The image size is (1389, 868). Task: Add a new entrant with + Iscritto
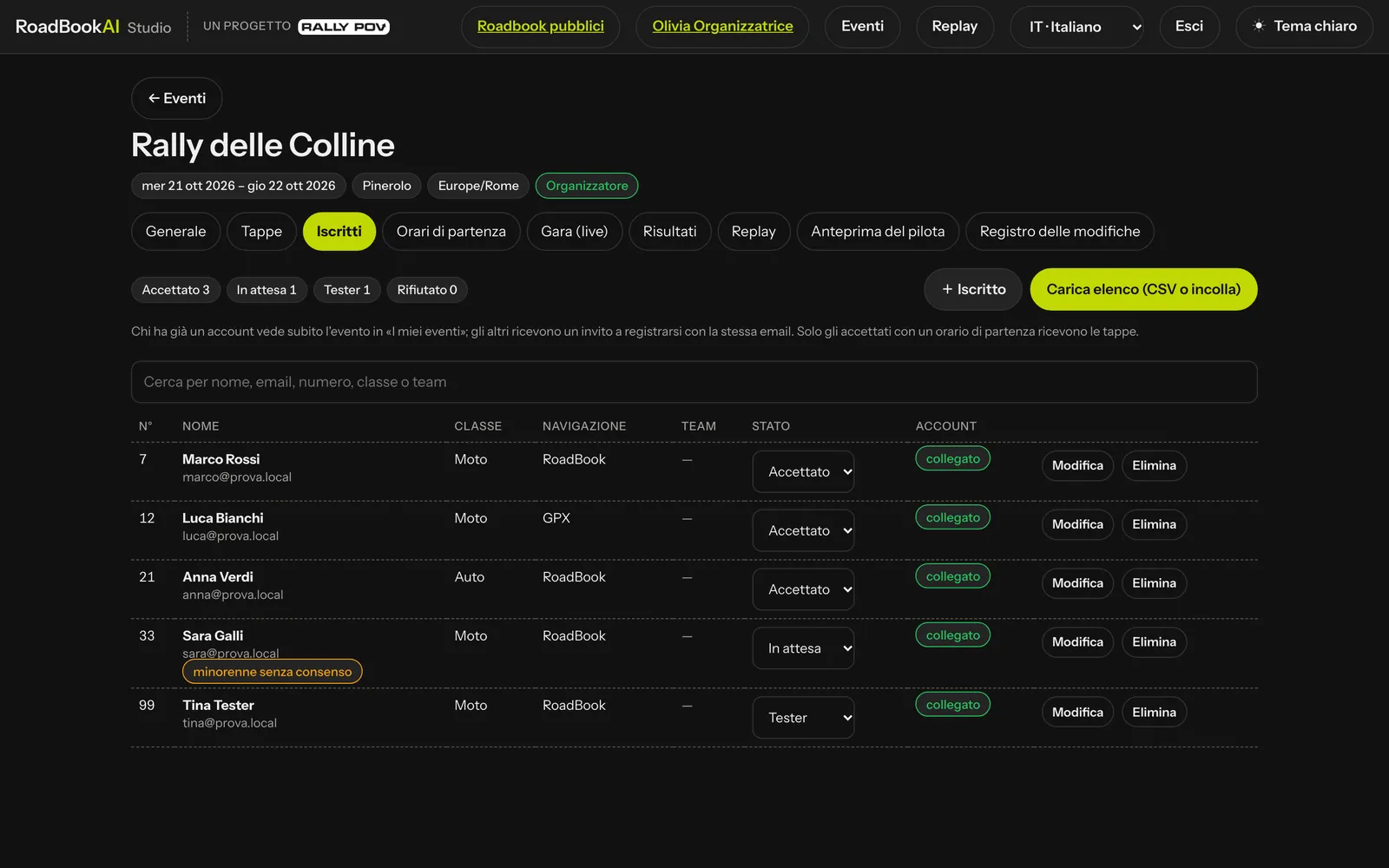pyautogui.click(x=973, y=289)
